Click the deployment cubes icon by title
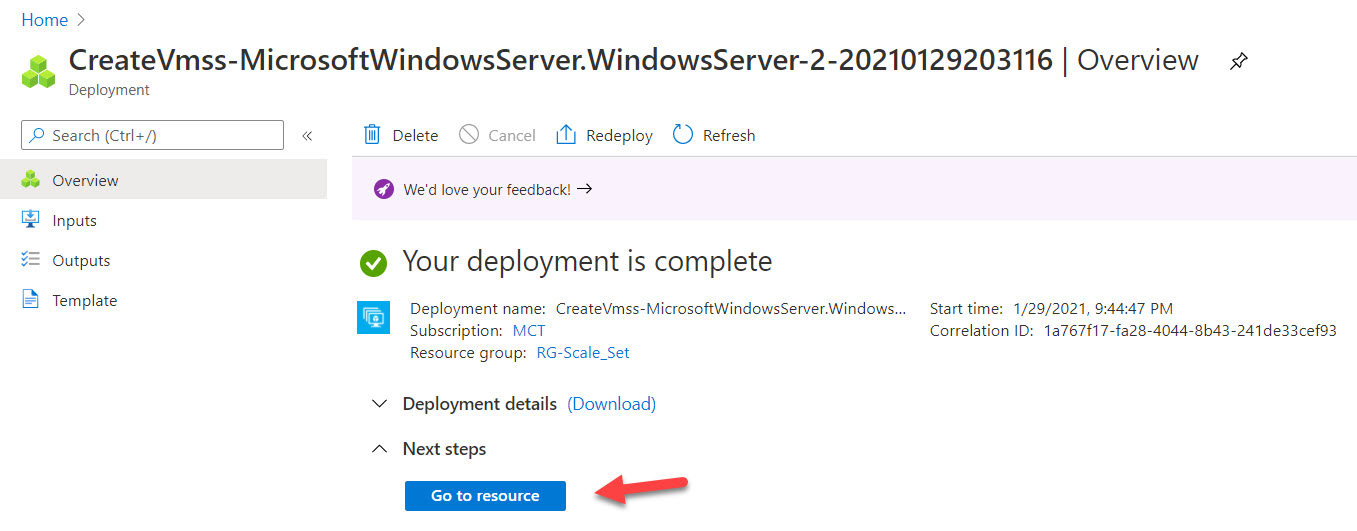This screenshot has width=1357, height=531. (39, 72)
